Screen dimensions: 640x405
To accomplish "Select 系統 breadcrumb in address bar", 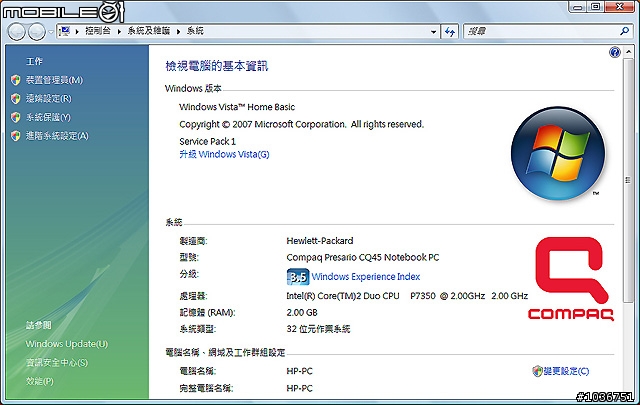I will pyautogui.click(x=195, y=31).
